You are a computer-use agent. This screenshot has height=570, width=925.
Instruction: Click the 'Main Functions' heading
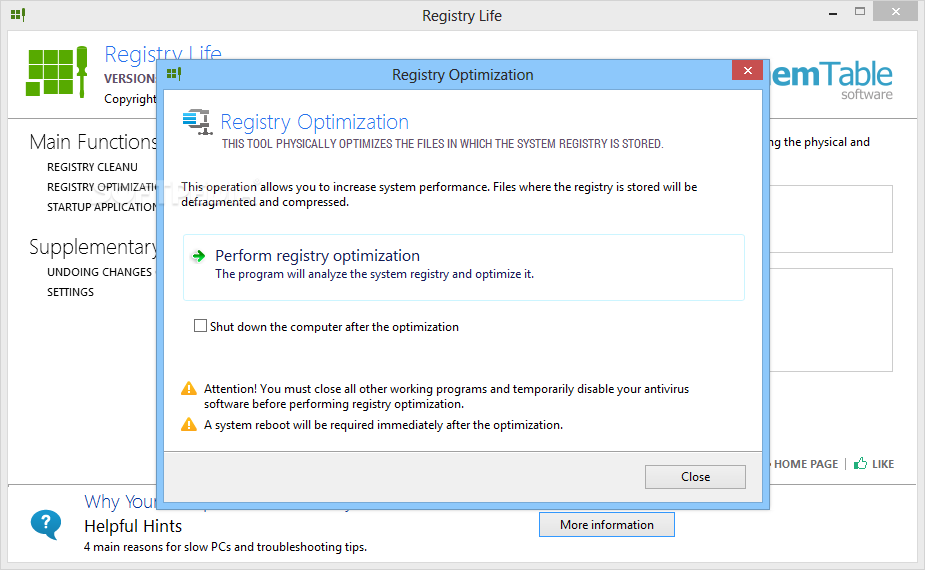[x=93, y=142]
